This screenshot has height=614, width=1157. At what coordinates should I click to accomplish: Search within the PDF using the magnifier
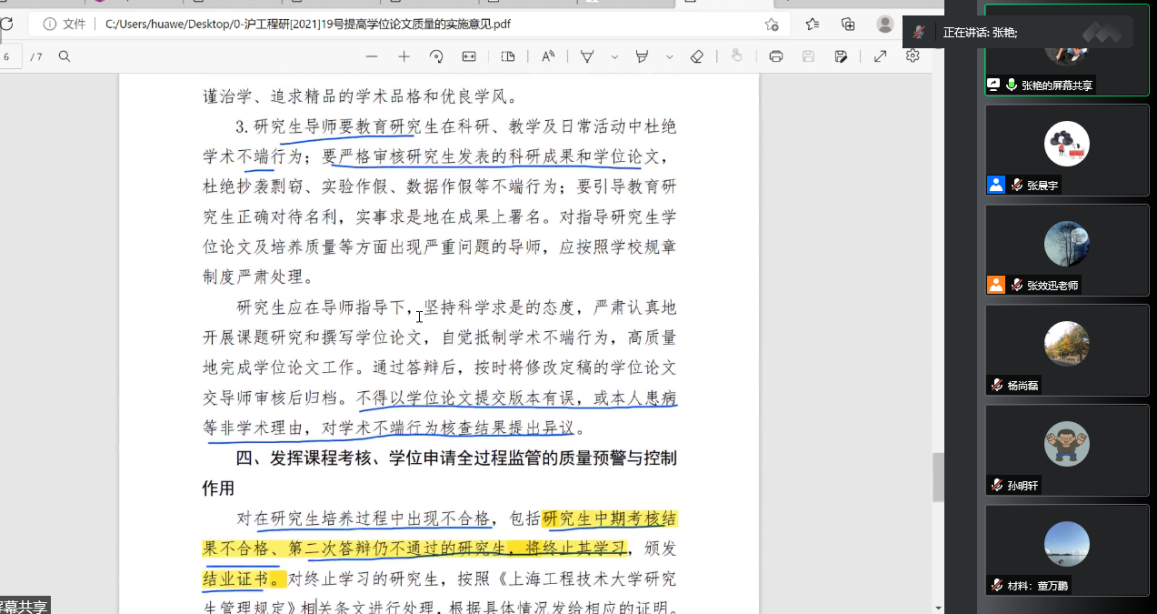click(x=64, y=57)
